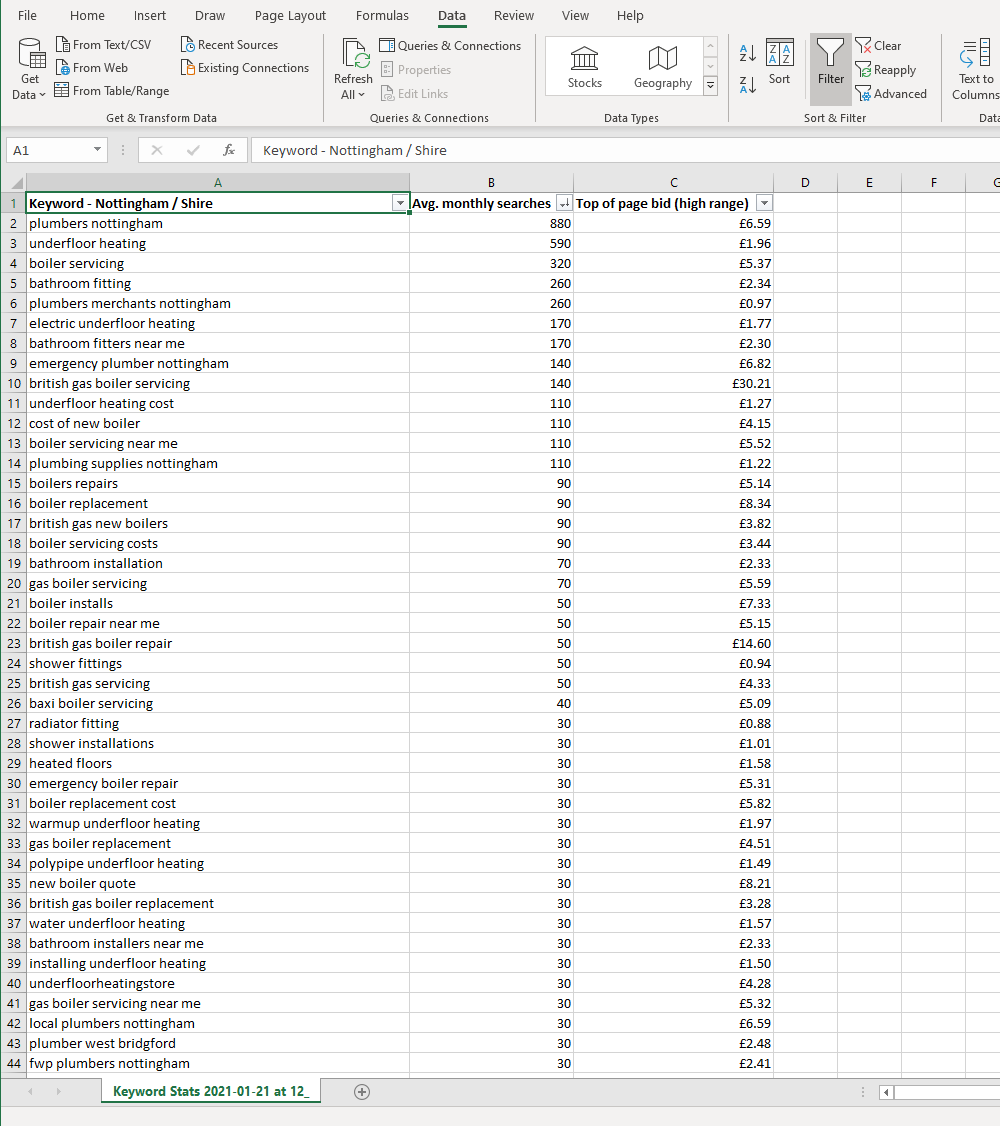Select the Keyword Stats sheet tab
The width and height of the screenshot is (1000, 1126).
pyautogui.click(x=211, y=1091)
